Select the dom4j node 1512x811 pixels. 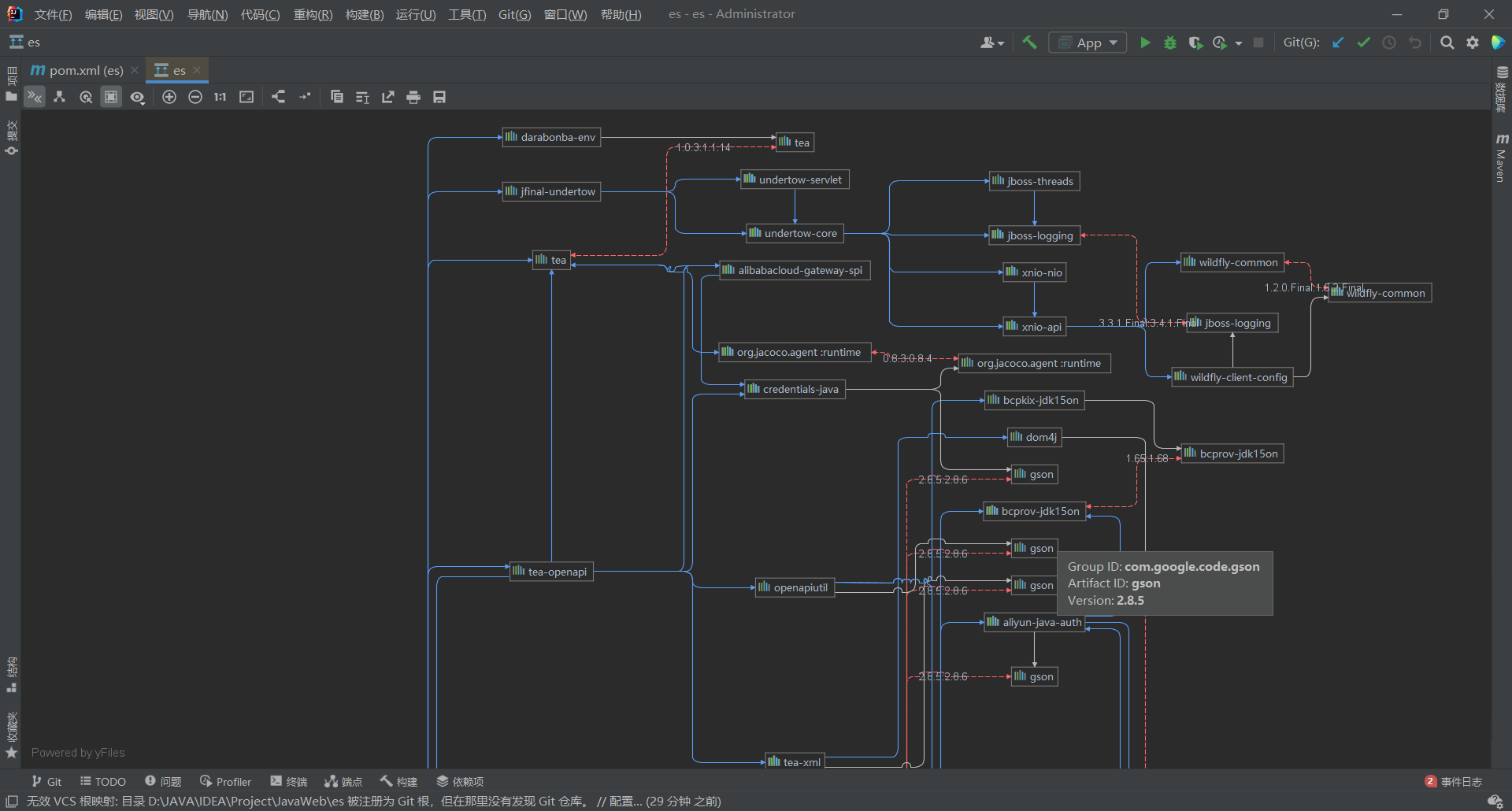click(1035, 437)
